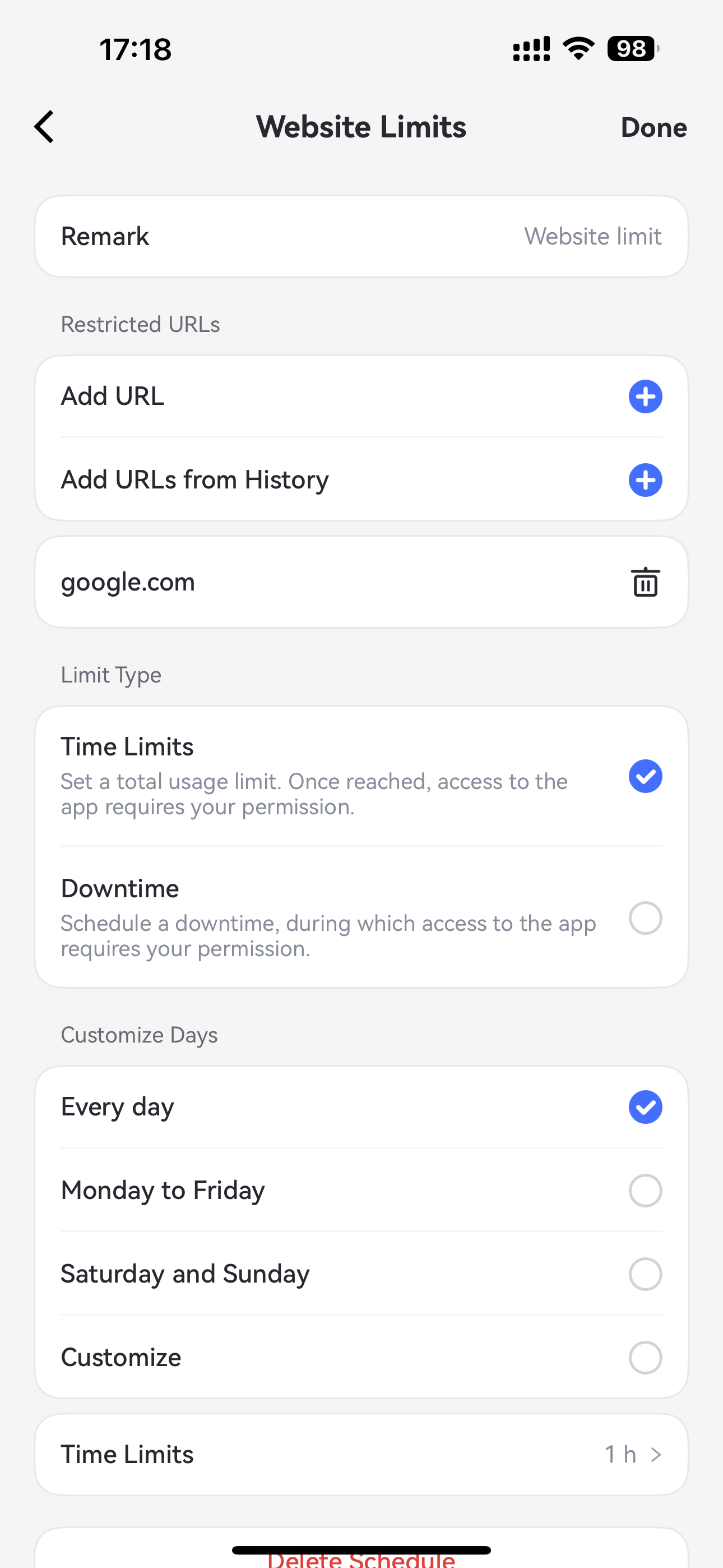
Task: Tap the plus icon to Add URL
Action: (645, 396)
